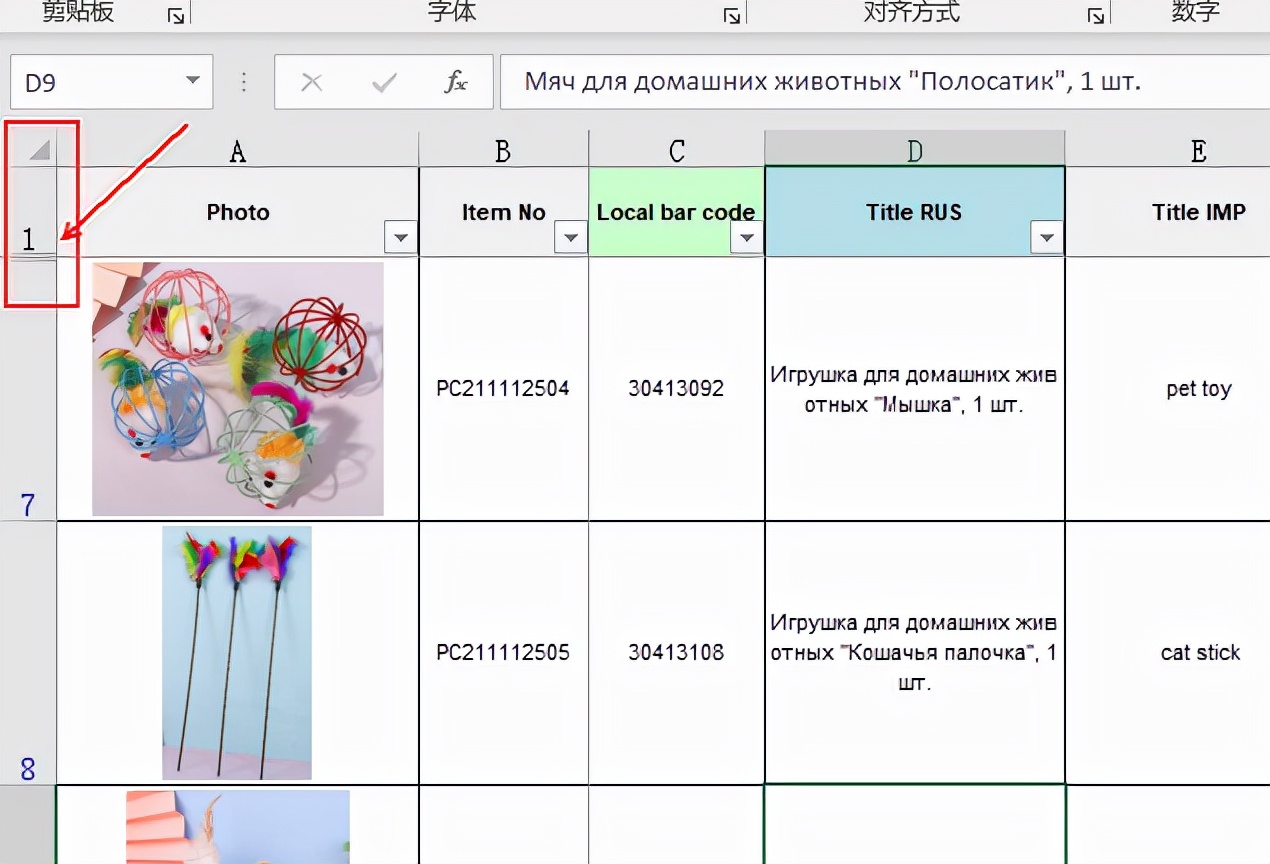Click cell PC211112504
This screenshot has width=1270, height=864.
coord(504,389)
